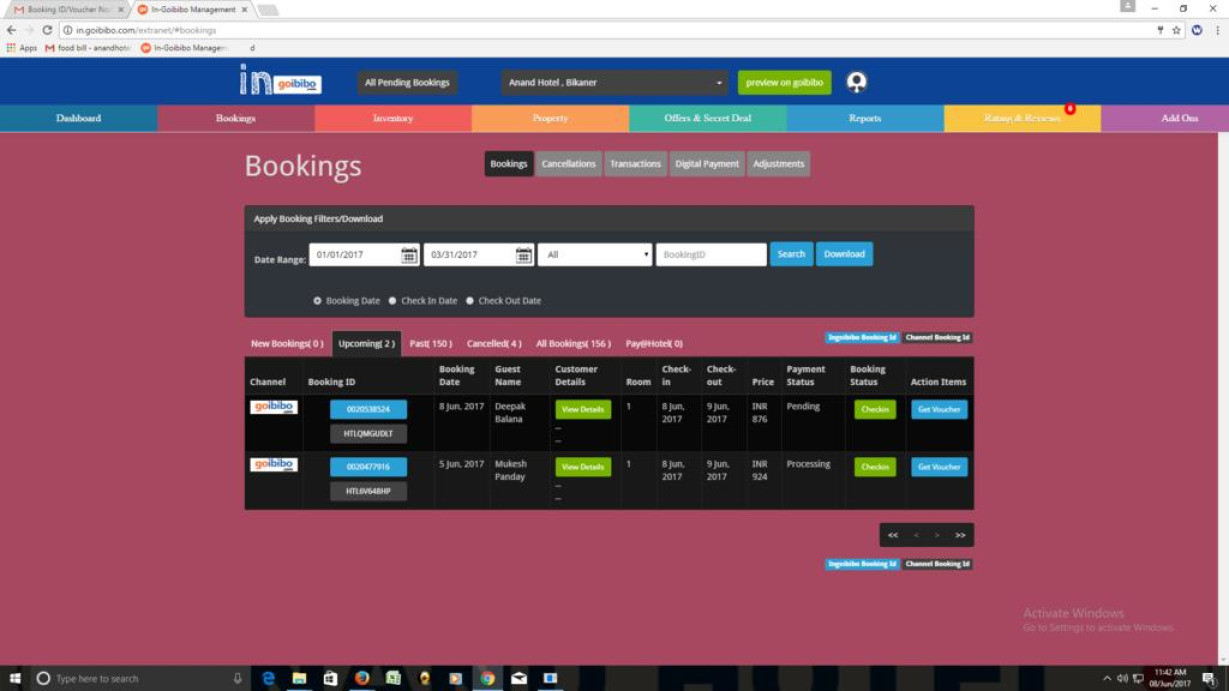View Details for guest Deepak Balana
Image resolution: width=1229 pixels, height=691 pixels.
(583, 410)
